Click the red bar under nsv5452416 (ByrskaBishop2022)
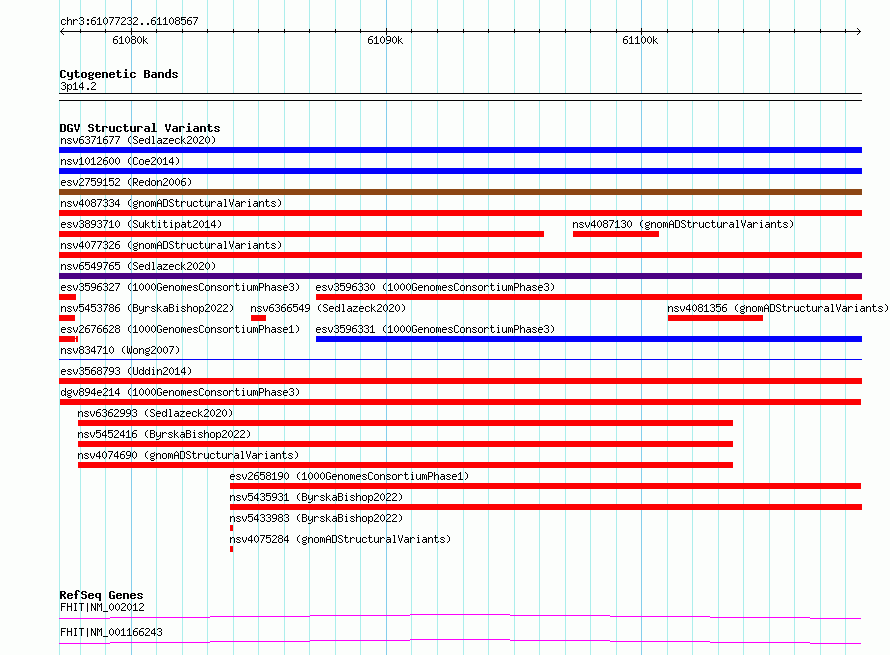Viewport: 890px width, 655px height. click(x=405, y=444)
